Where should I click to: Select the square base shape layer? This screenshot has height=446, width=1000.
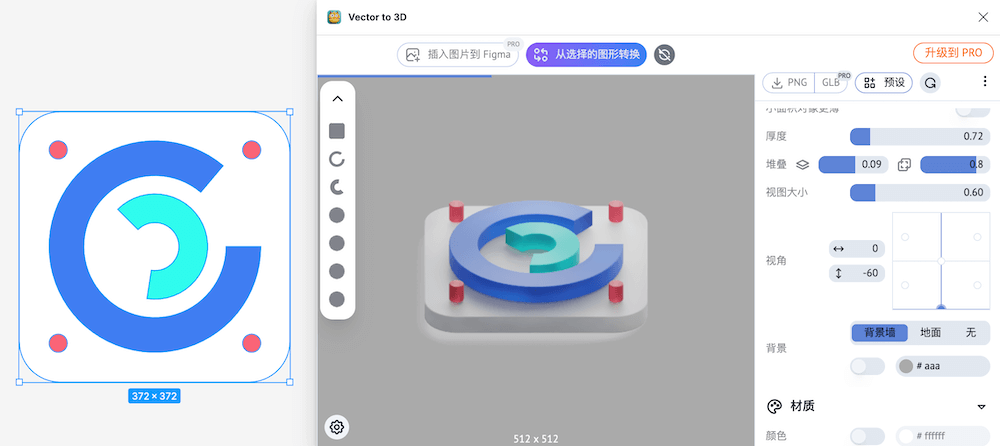click(337, 131)
